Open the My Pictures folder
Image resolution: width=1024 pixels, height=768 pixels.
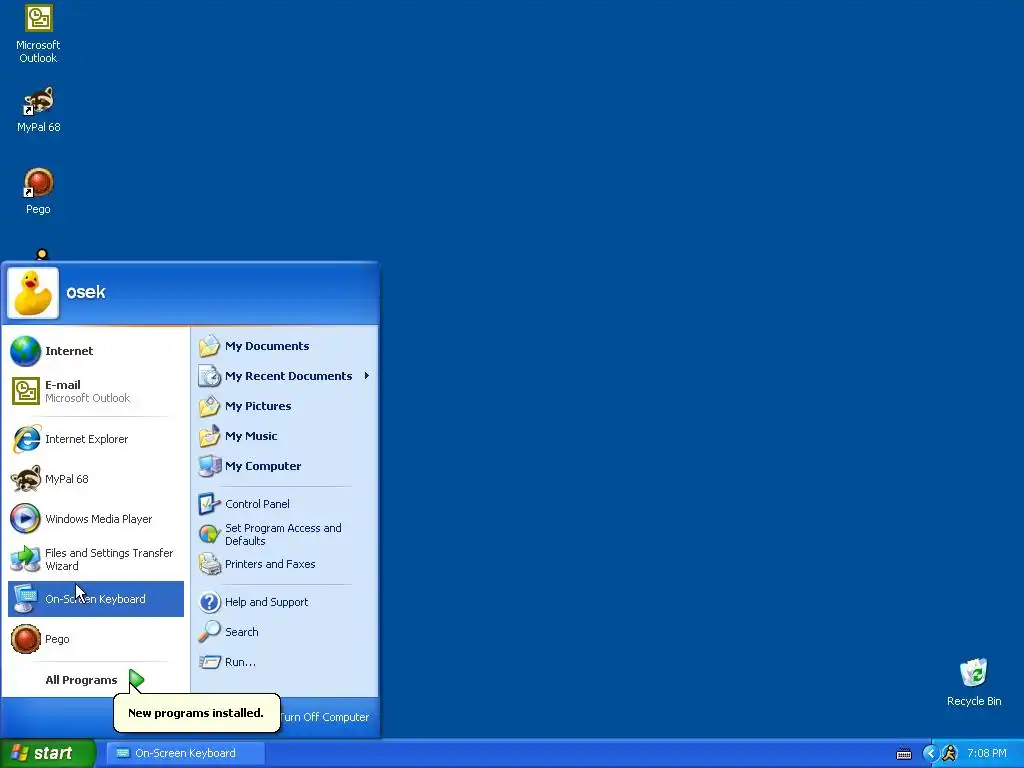[285, 406]
